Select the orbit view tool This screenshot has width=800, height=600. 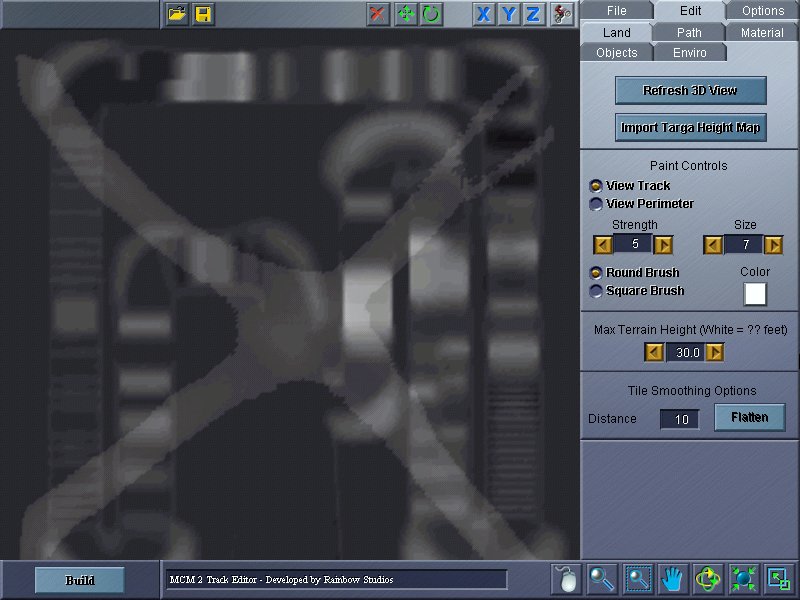[x=708, y=579]
